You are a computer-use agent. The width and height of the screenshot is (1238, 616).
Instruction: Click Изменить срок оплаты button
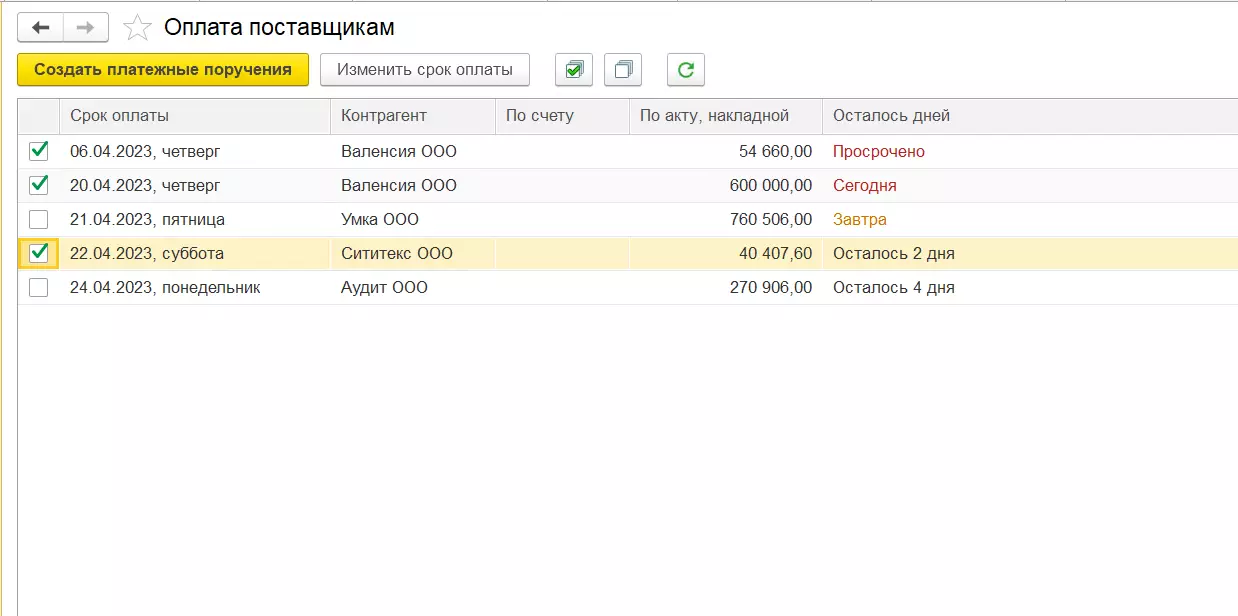(425, 70)
